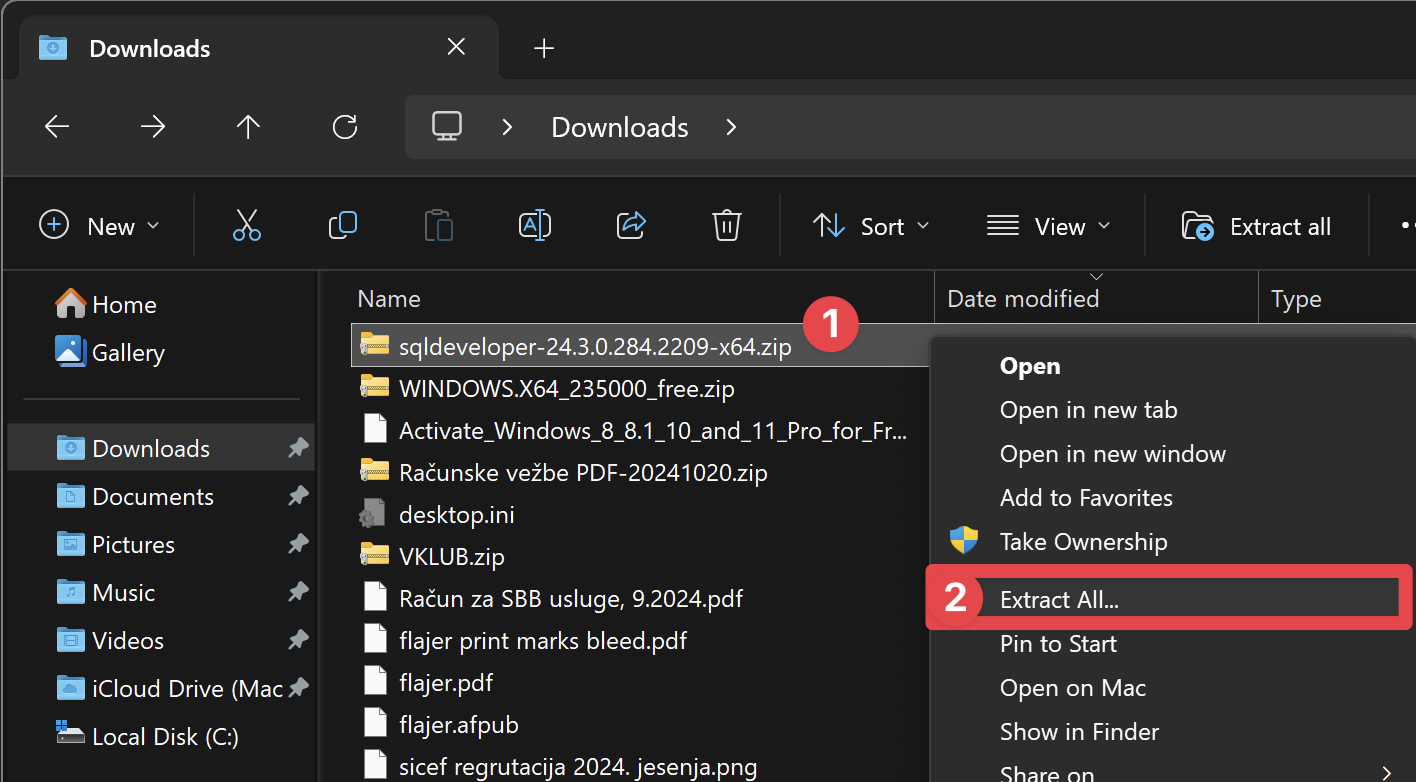Image resolution: width=1416 pixels, height=782 pixels.
Task: Click Extract all button in toolbar
Action: (x=1257, y=226)
